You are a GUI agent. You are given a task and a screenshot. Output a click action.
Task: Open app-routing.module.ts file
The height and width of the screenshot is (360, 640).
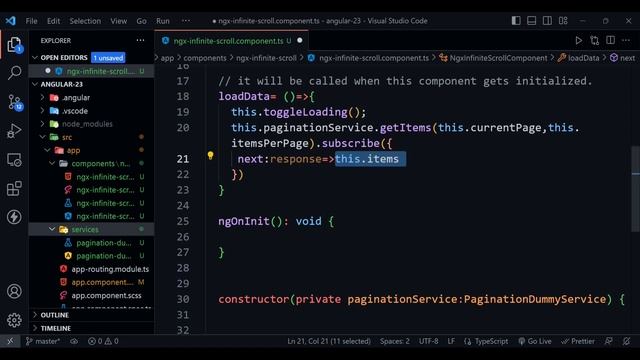coord(110,269)
